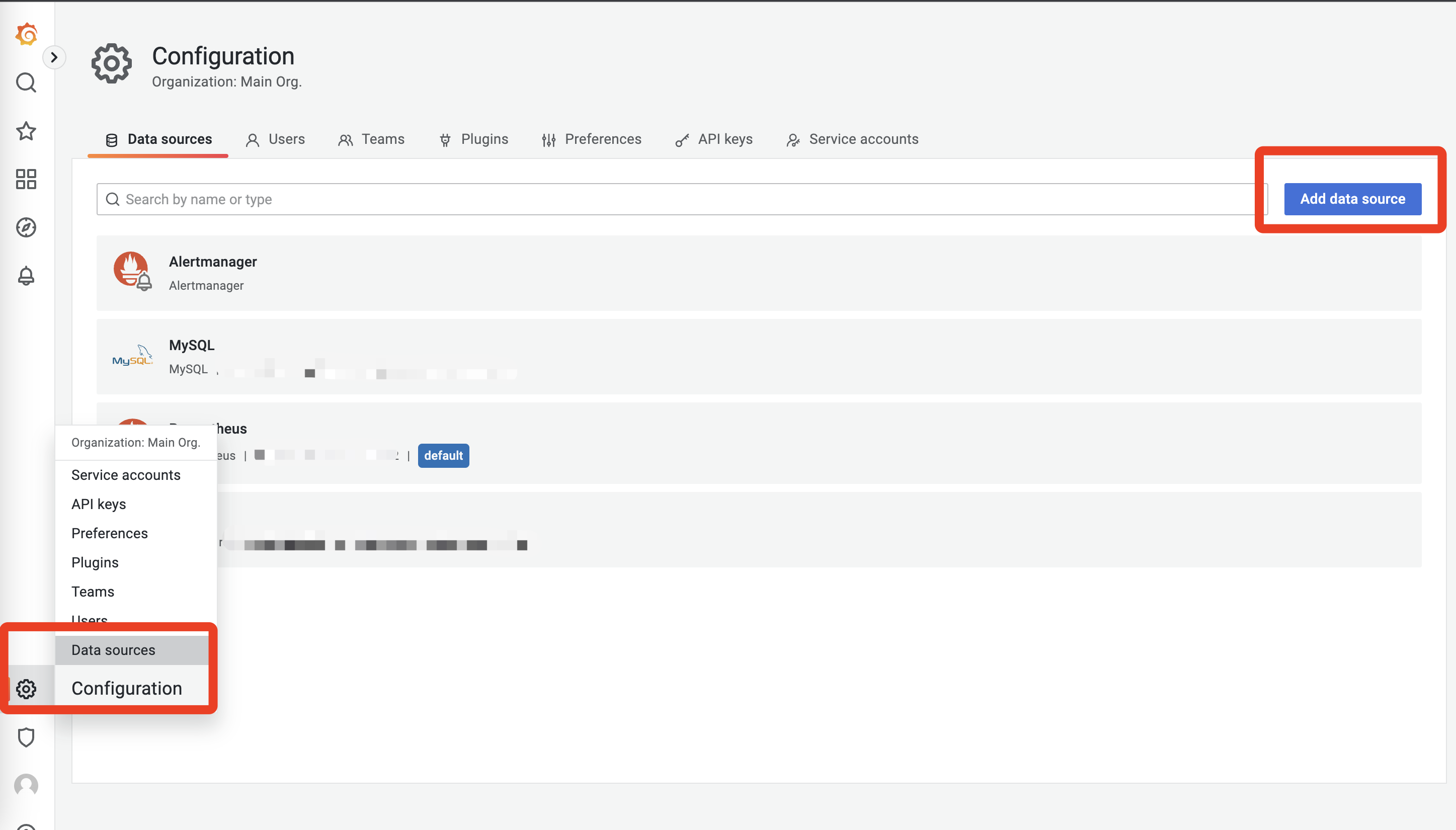Open the Alerting bell icon
The image size is (1456, 830).
pos(26,276)
